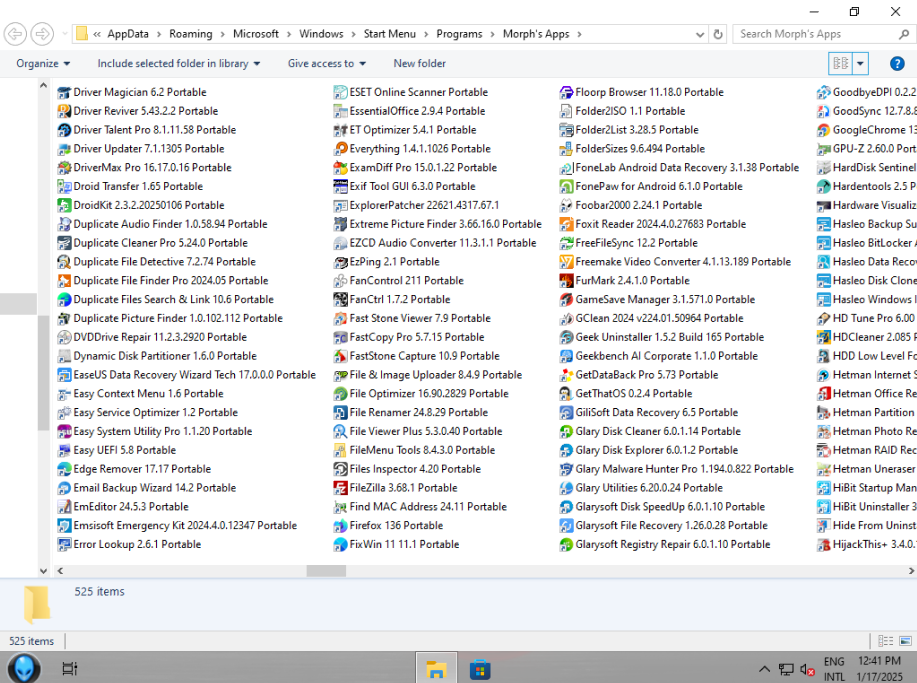
Task: Go back to the previous folder
Action: [16, 34]
